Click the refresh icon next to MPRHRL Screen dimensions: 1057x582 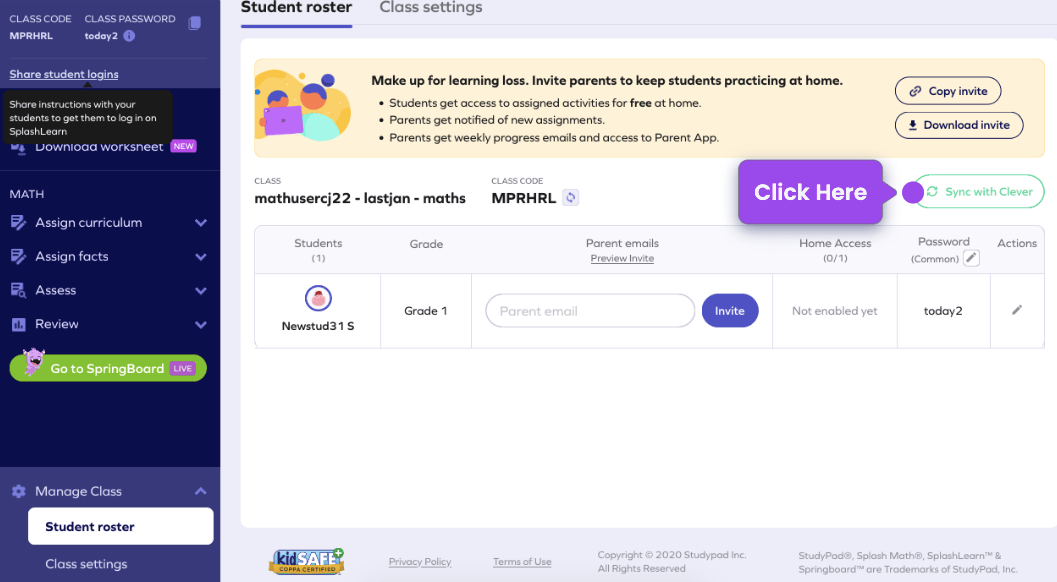click(570, 197)
